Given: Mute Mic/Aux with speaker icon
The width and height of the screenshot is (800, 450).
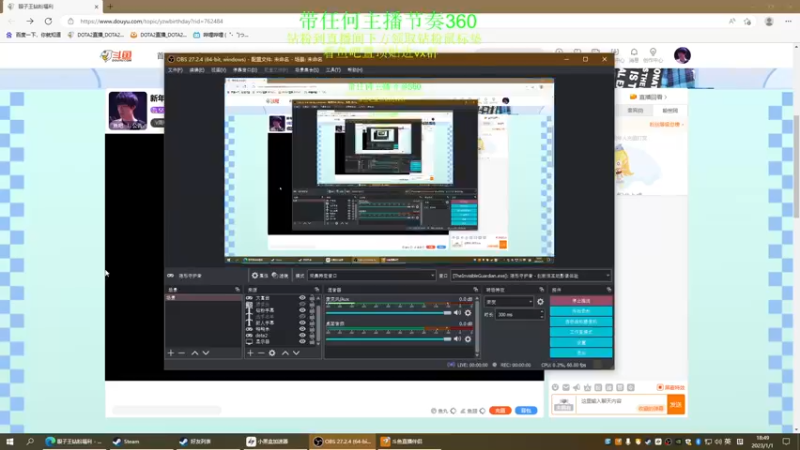Looking at the screenshot, I should coord(458,313).
